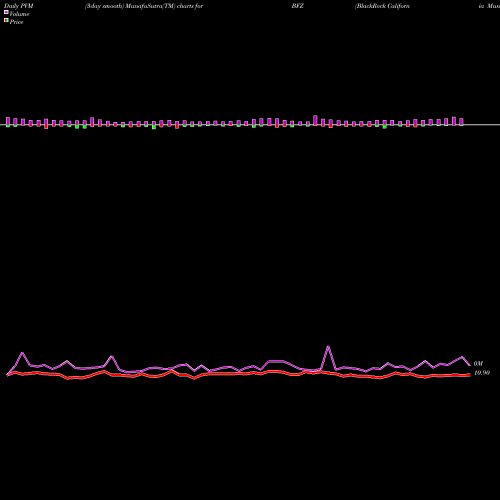The image size is (500, 500).
Task: Click the BlackRock California fund name text
Action: 382,6
